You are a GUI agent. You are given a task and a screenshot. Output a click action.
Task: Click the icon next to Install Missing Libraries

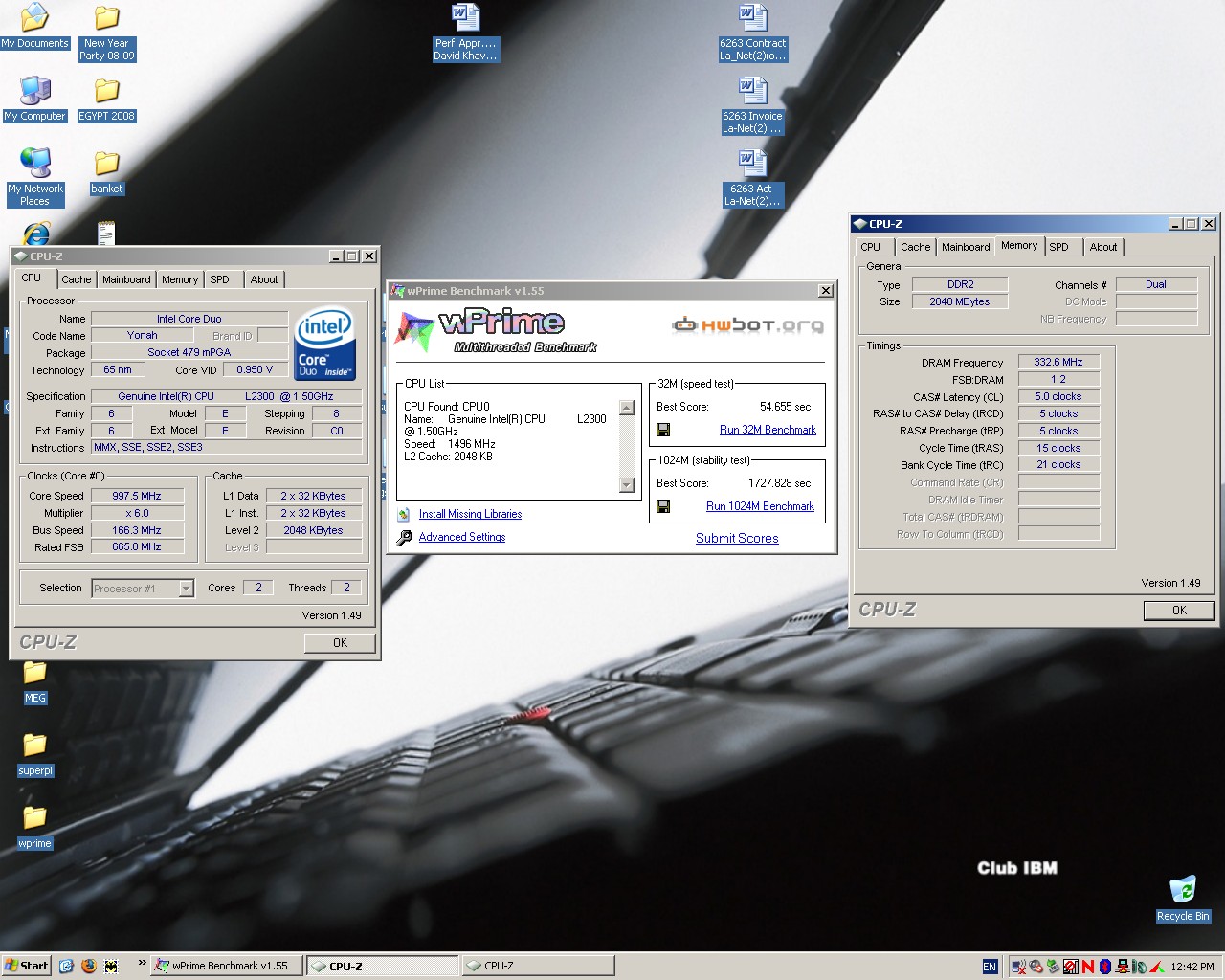[x=404, y=514]
